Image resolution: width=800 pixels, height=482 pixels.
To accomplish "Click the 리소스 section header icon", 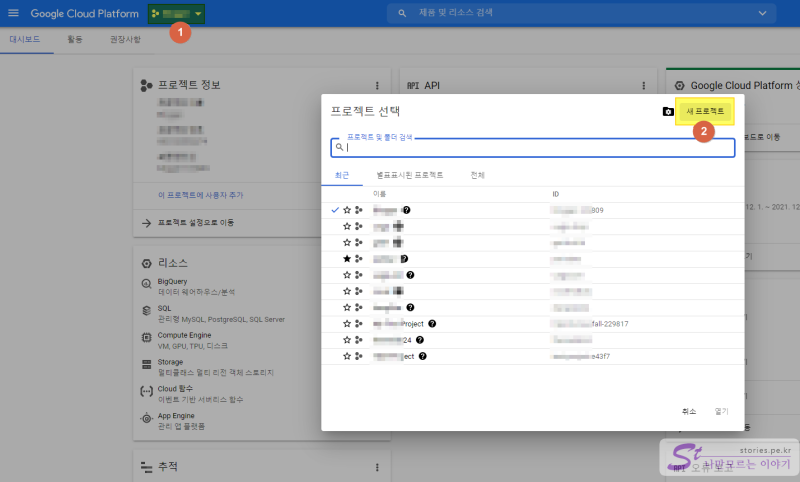I will tap(146, 263).
